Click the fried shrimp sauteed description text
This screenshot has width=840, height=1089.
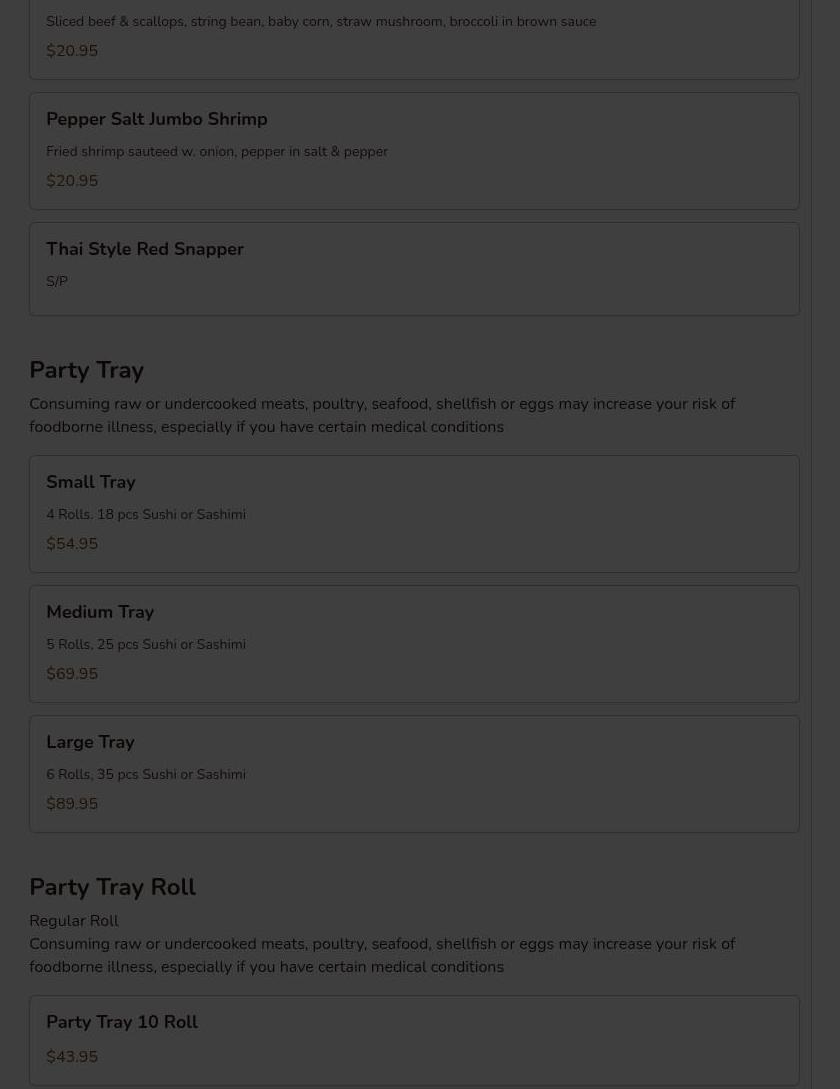[x=217, y=151]
